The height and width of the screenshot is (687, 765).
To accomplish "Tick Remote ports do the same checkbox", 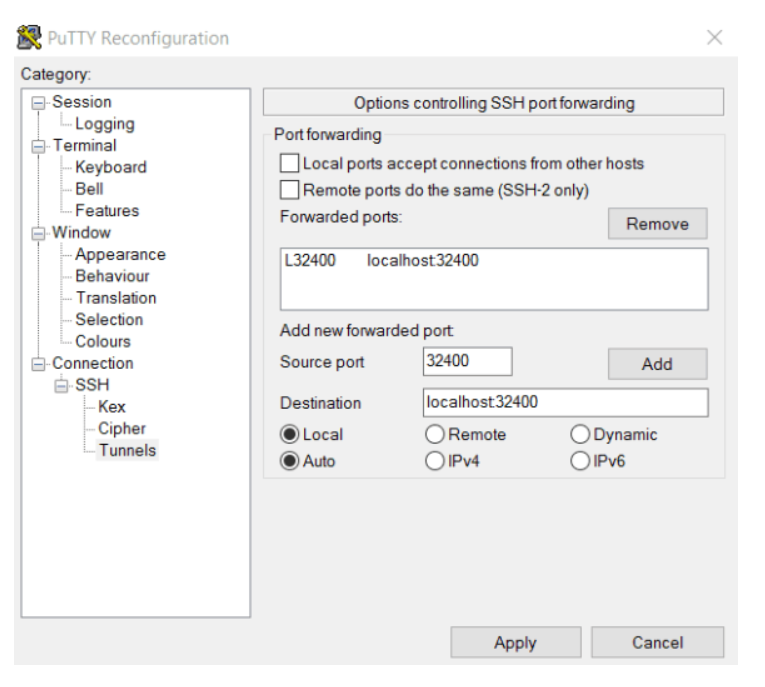I will click(x=289, y=190).
